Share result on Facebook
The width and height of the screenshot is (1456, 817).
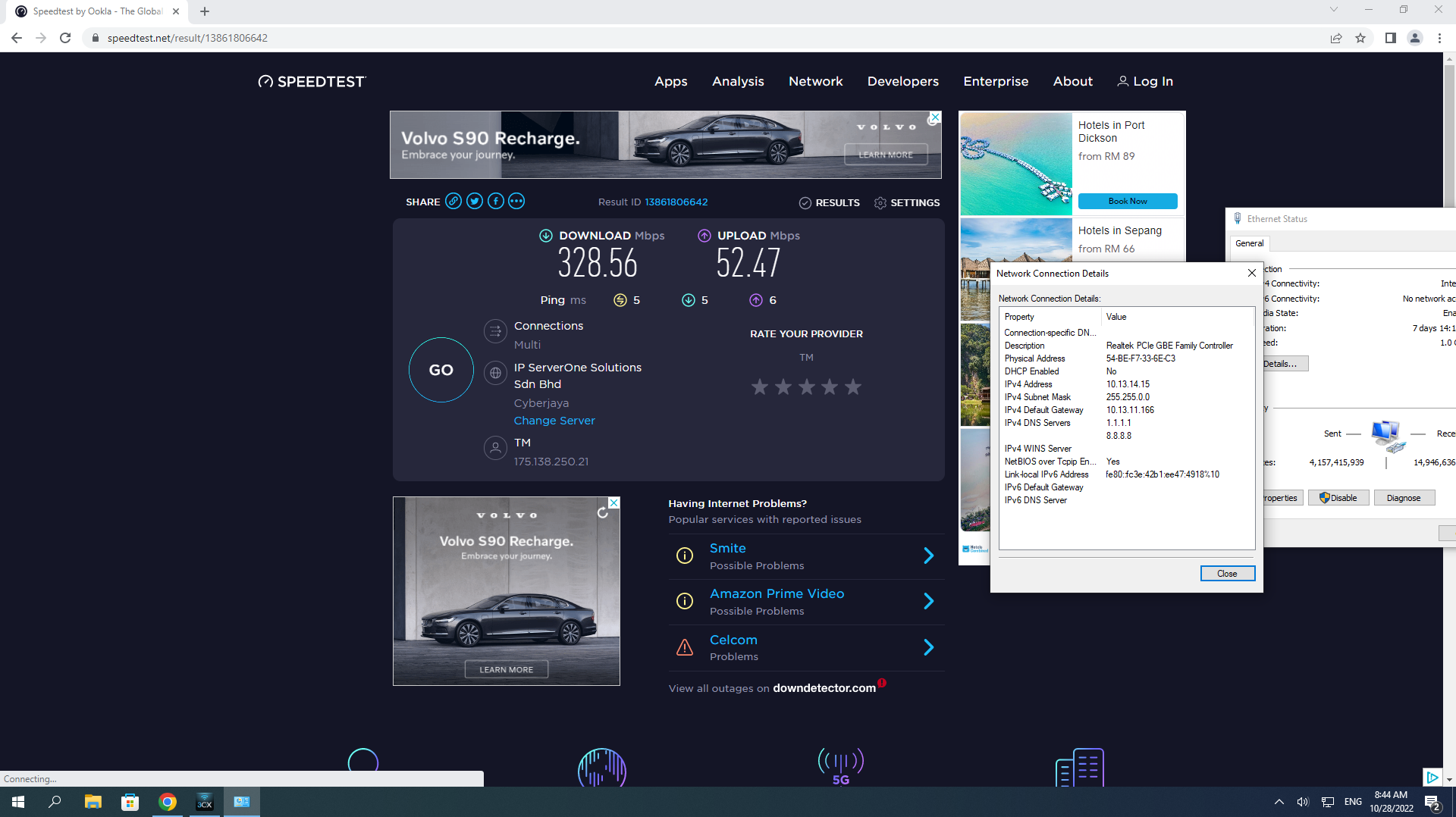click(x=496, y=201)
